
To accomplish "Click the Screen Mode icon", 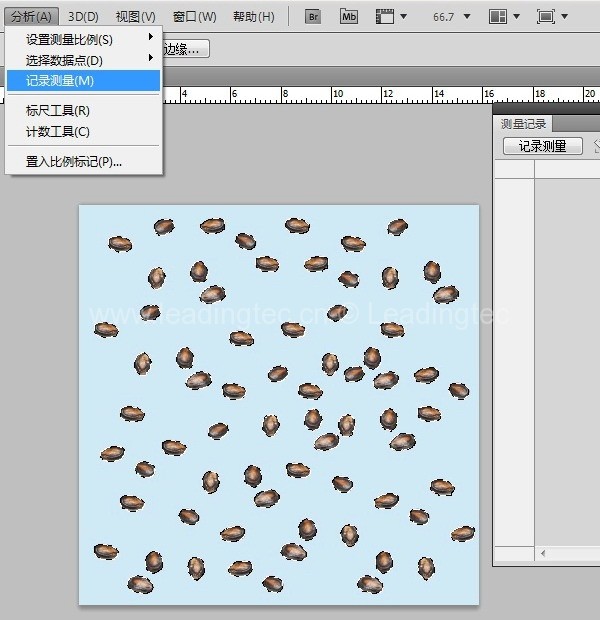I will (x=551, y=17).
